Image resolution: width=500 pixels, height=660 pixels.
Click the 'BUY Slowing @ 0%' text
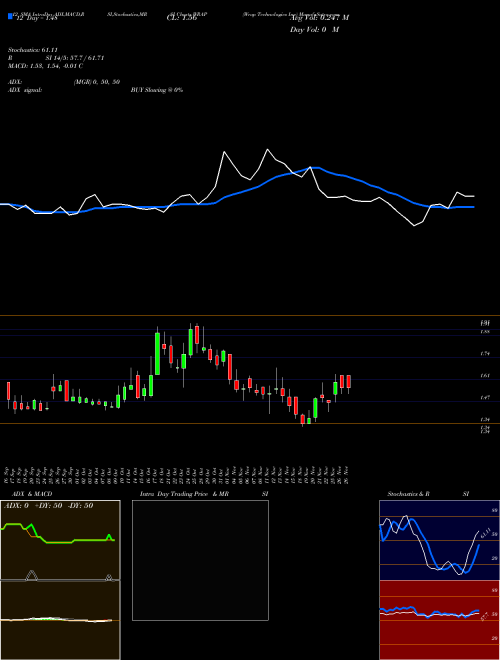(x=157, y=90)
